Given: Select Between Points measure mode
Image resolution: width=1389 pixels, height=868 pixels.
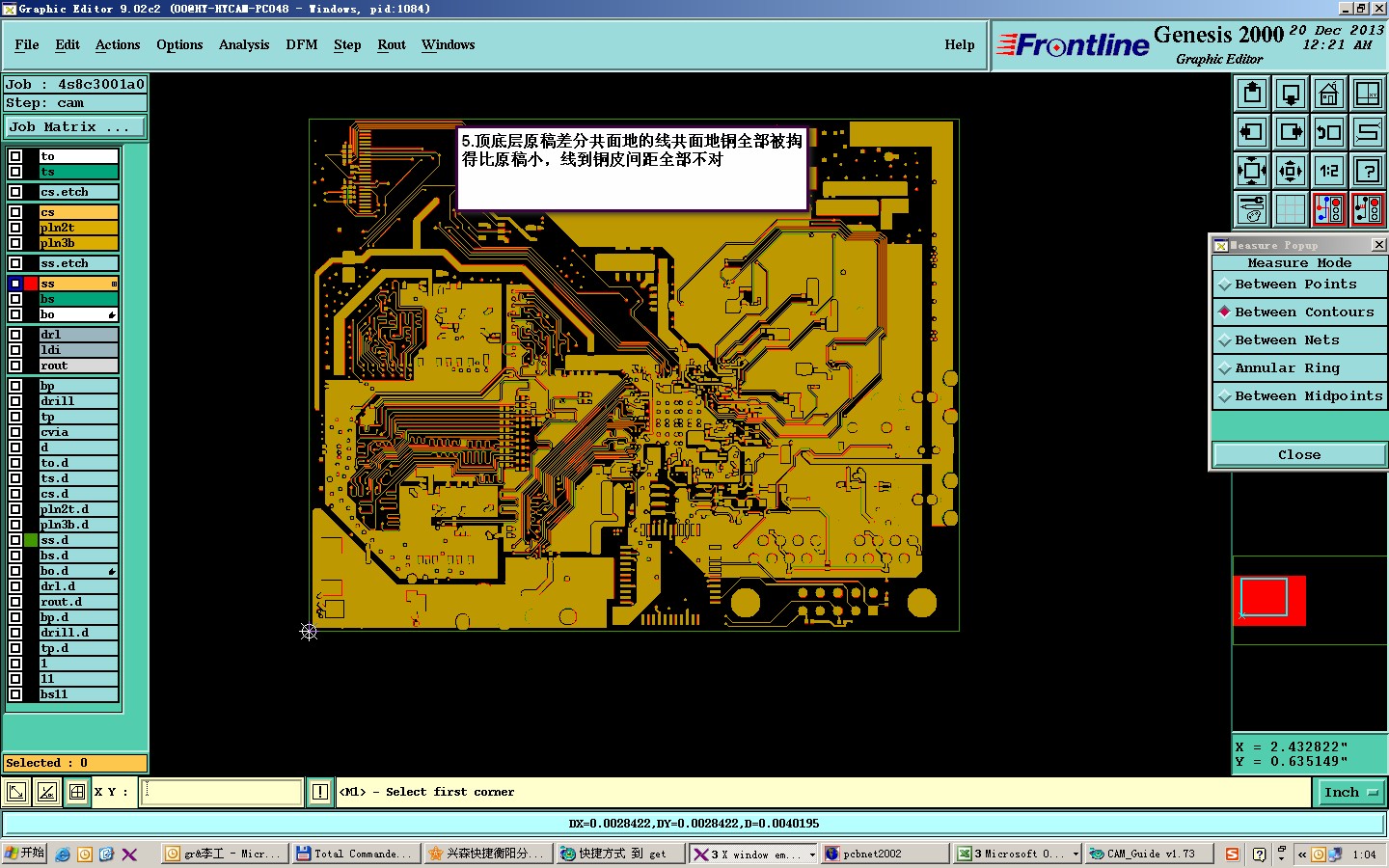Looking at the screenshot, I should click(1299, 285).
